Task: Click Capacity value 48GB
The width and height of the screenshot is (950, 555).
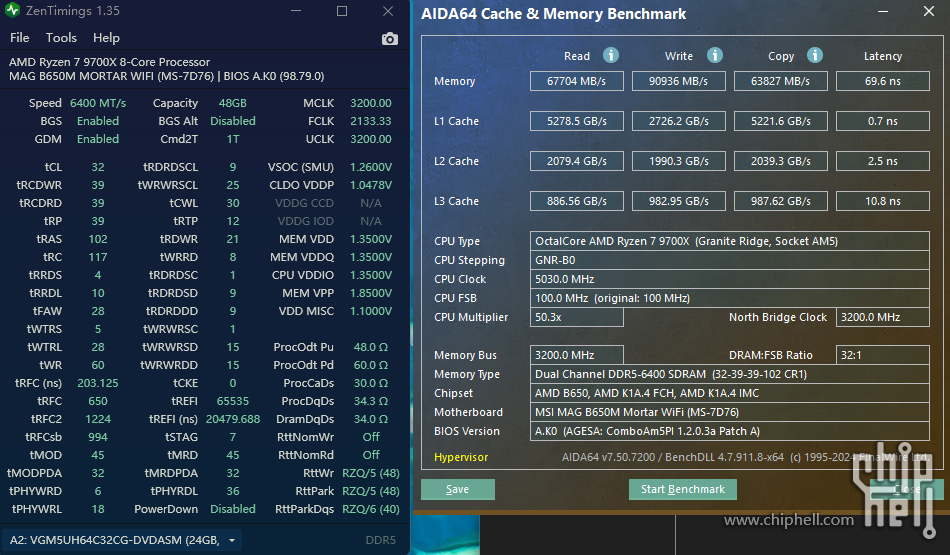Action: click(233, 103)
